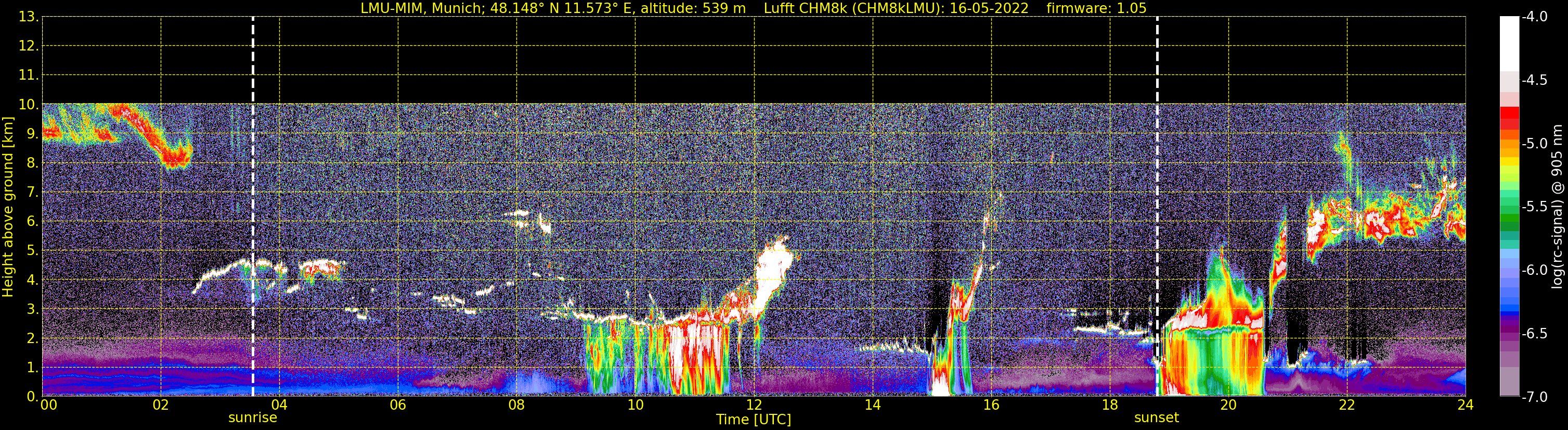
Task: Click the '-4.5' colorbar tick label
Action: [x=1534, y=80]
